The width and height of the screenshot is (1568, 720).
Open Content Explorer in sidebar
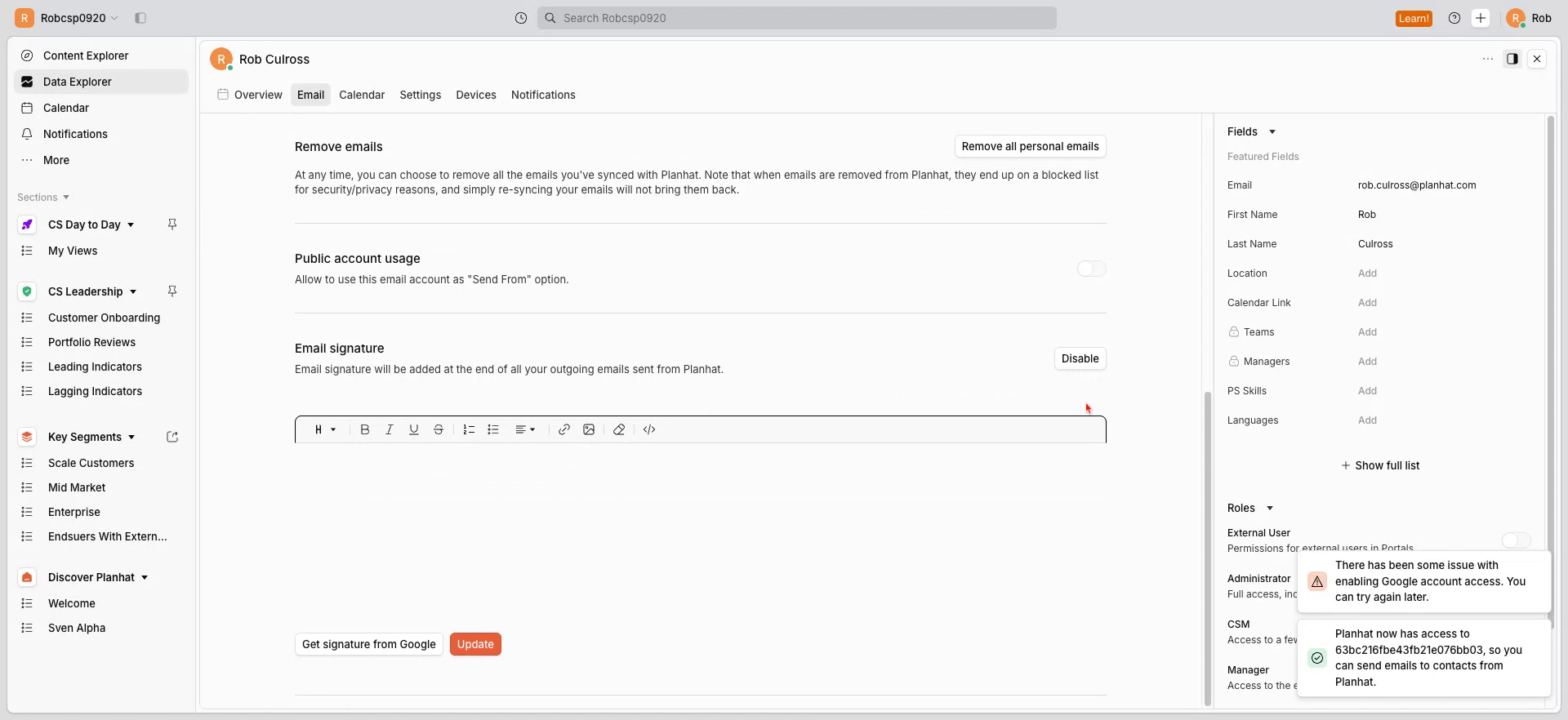tap(101, 56)
